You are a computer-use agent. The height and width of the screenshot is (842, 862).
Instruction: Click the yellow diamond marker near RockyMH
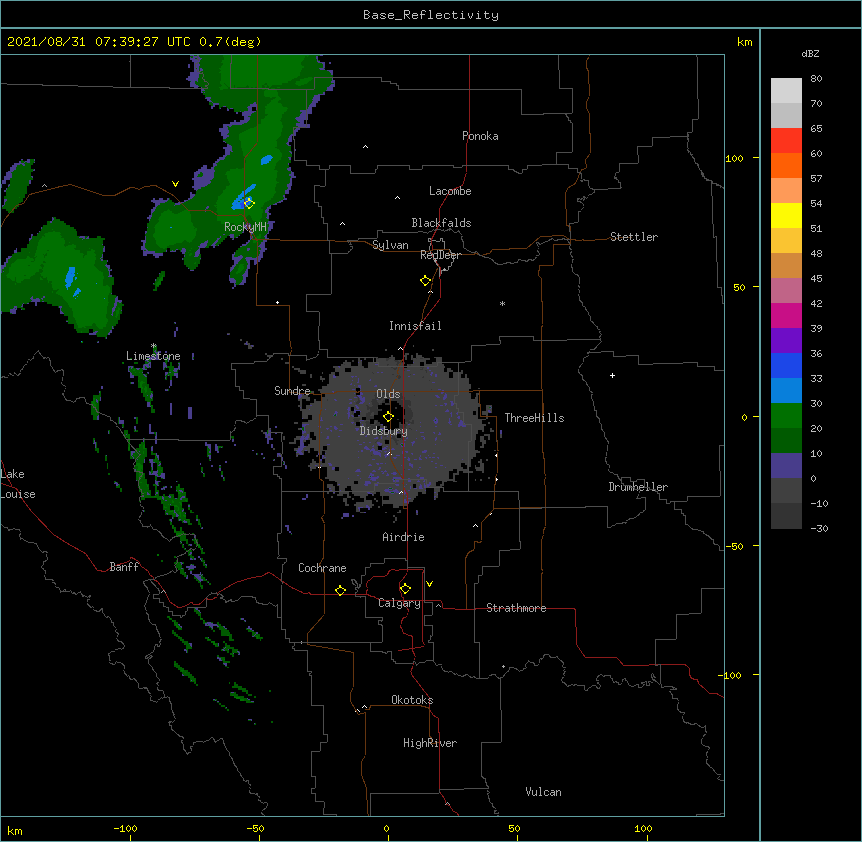pyautogui.click(x=249, y=203)
